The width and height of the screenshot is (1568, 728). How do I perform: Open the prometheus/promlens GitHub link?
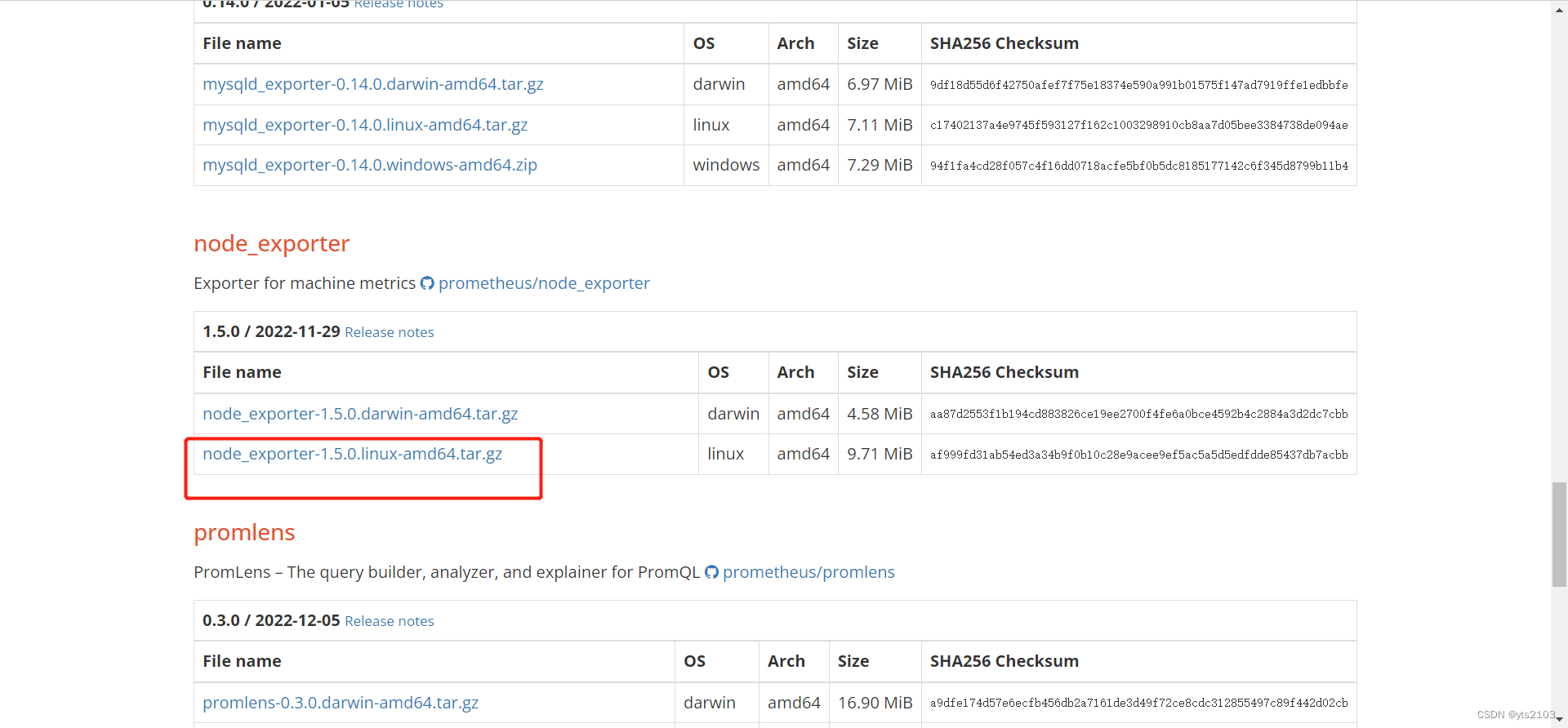(808, 572)
